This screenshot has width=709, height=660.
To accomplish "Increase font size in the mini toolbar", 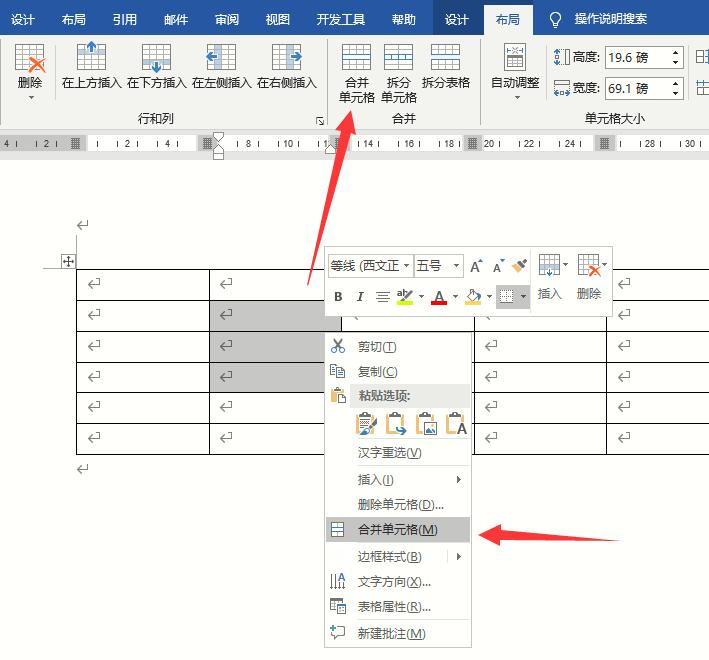I will (x=476, y=266).
